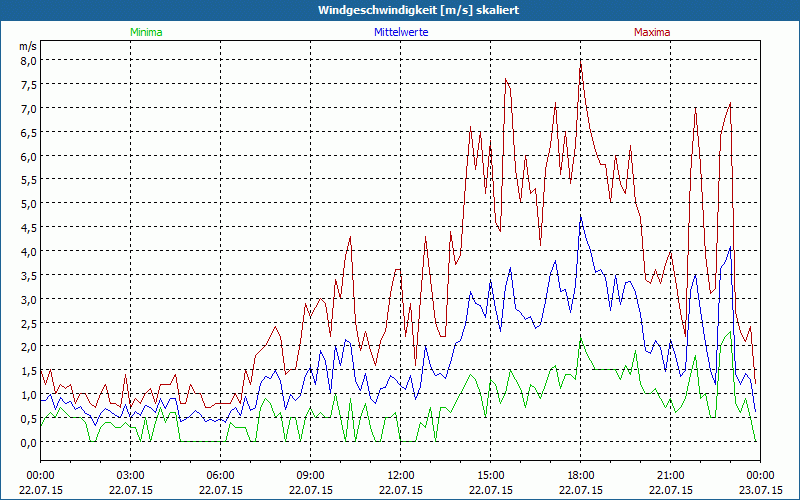Screen dimensions: 800x500
Task: Click the 15:00 time axis label
Action: click(x=491, y=476)
